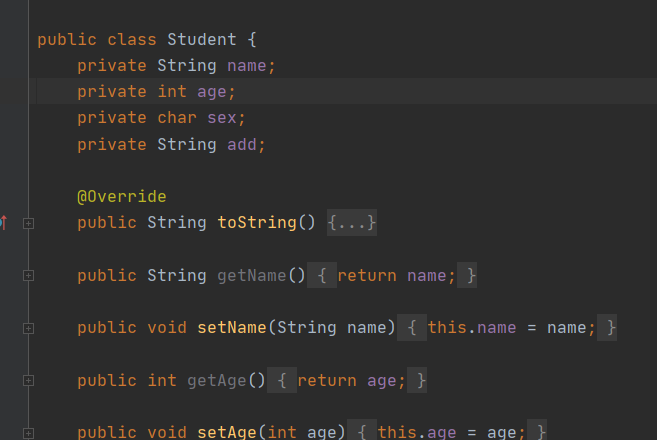The height and width of the screenshot is (440, 657).
Task: Click the overridden method gutter arrow icon
Action: click(3, 222)
